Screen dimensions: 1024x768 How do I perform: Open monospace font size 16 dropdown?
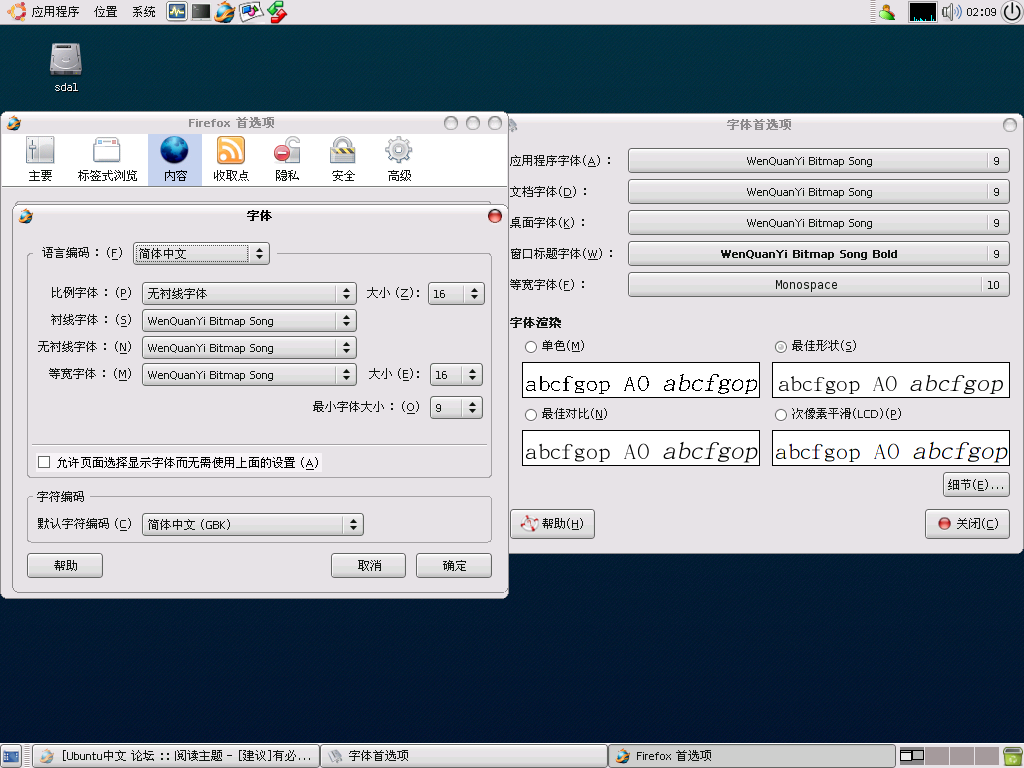click(x=456, y=375)
